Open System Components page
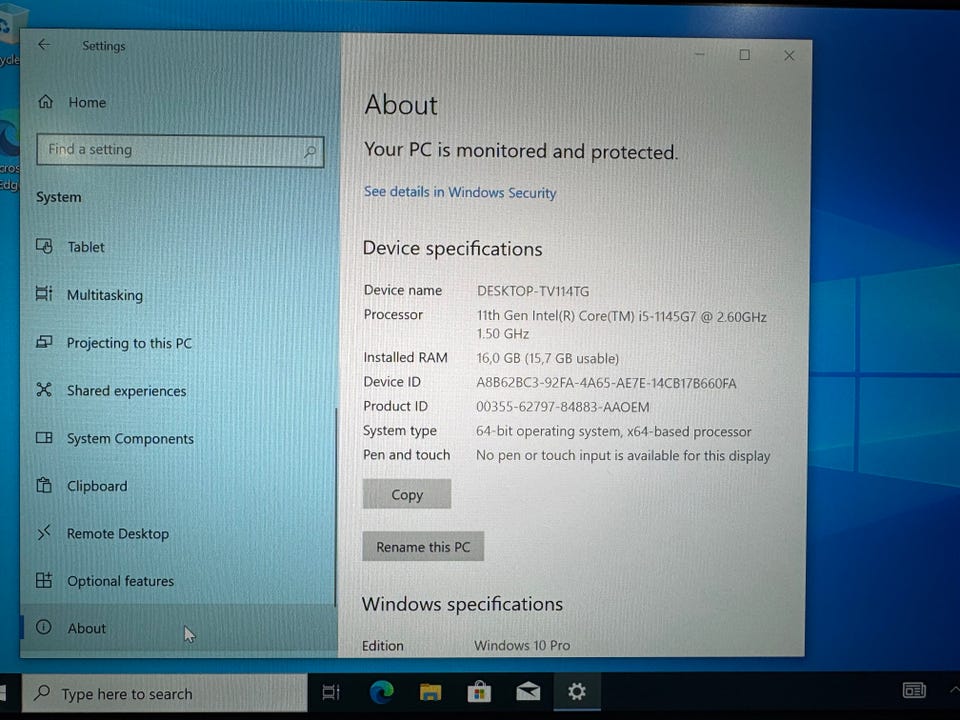The width and height of the screenshot is (960, 720). coord(130,438)
